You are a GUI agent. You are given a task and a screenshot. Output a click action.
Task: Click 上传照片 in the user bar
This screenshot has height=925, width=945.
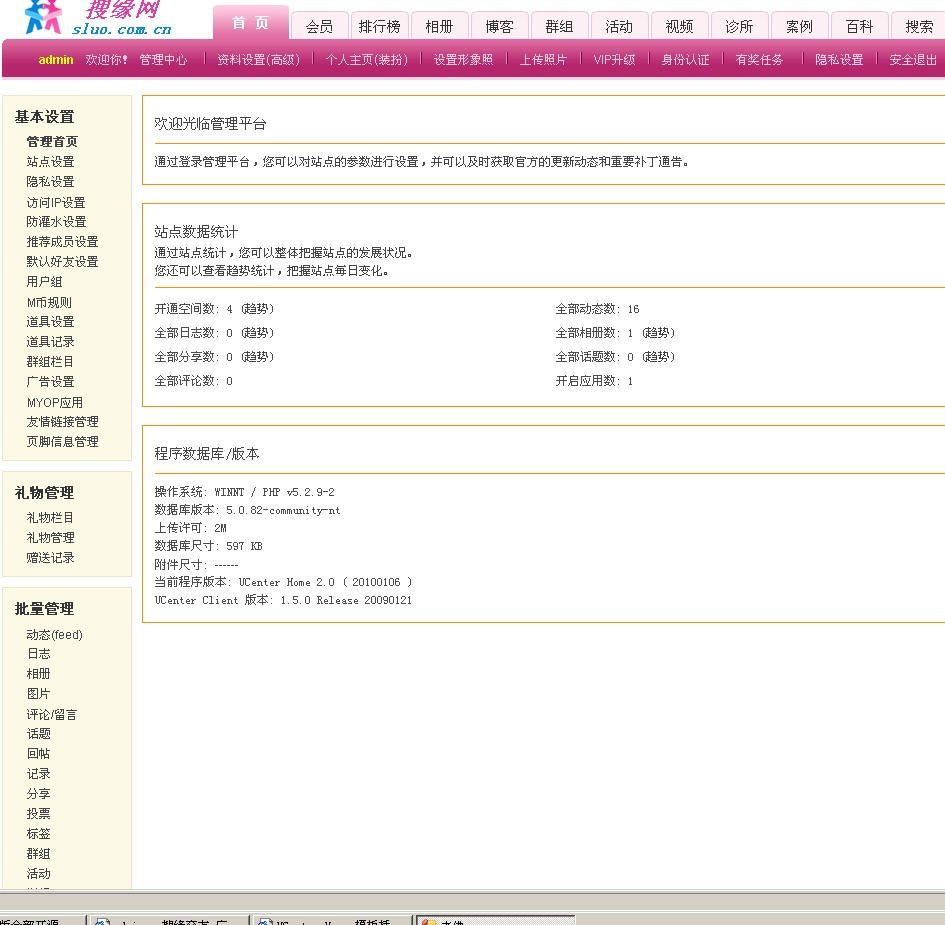[x=543, y=60]
